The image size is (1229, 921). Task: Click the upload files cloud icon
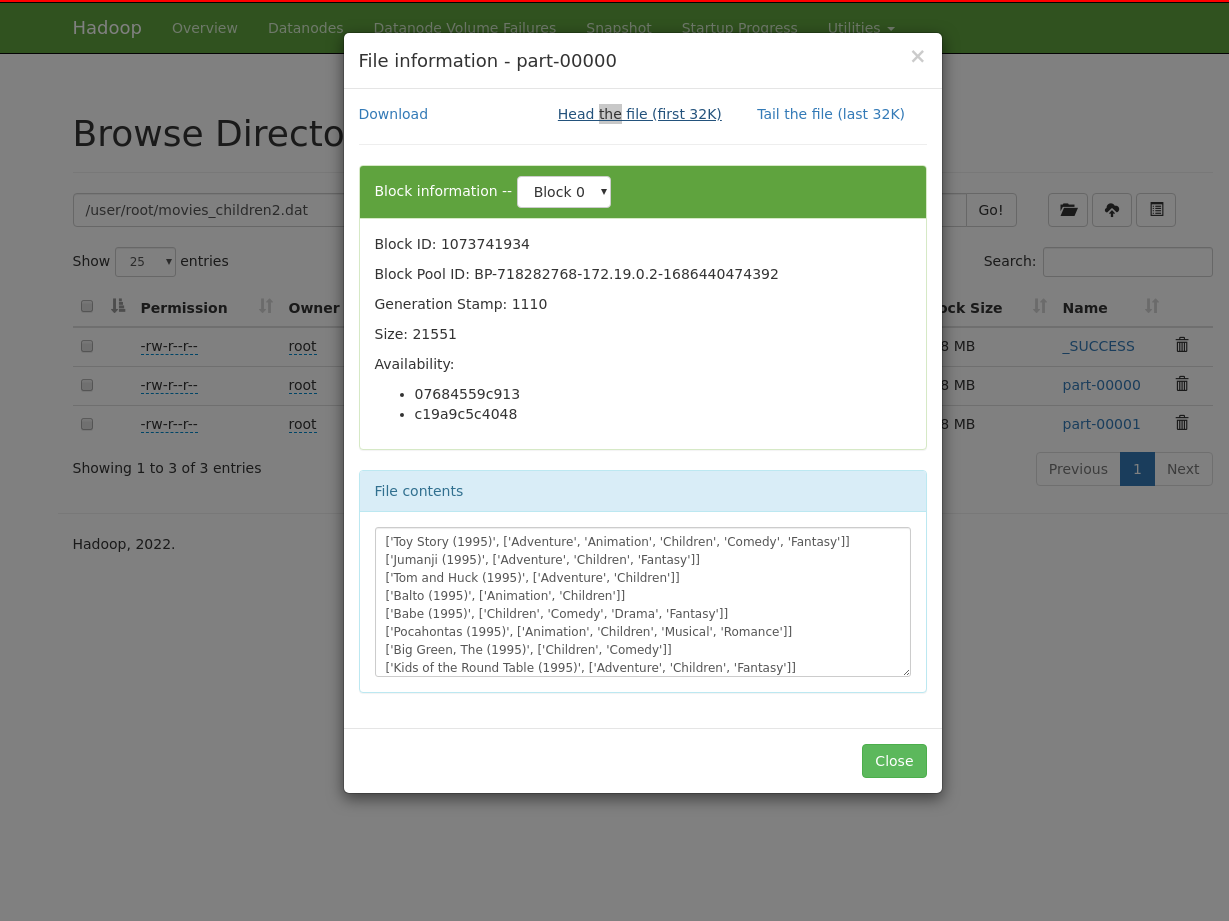[x=1112, y=210]
